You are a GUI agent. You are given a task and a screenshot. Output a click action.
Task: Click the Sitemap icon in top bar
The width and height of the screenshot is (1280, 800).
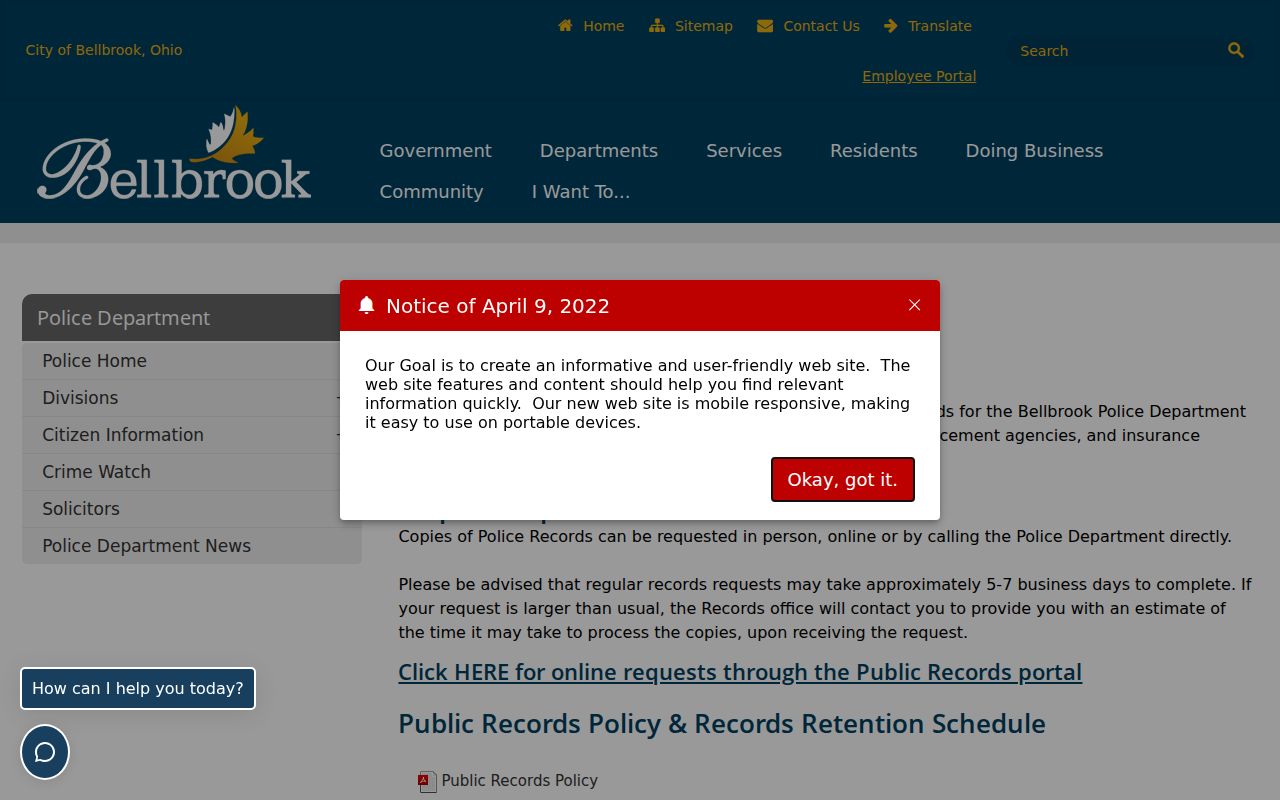tap(657, 26)
